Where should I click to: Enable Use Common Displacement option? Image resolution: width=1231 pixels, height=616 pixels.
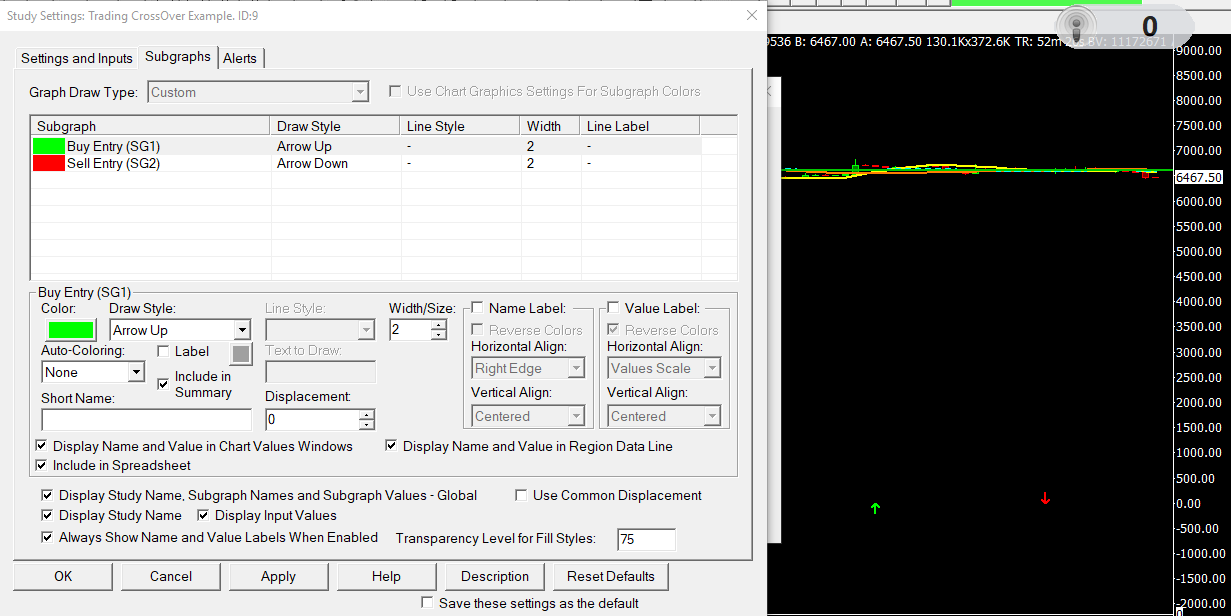[521, 495]
